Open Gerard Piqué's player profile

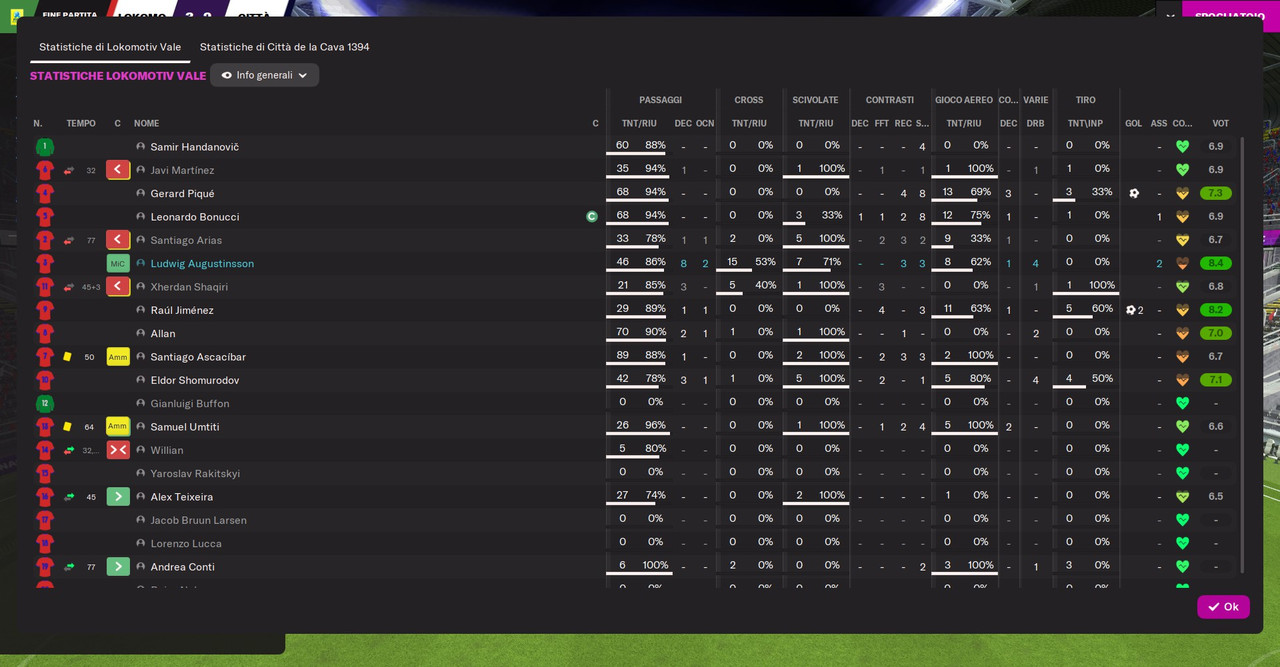tap(182, 194)
